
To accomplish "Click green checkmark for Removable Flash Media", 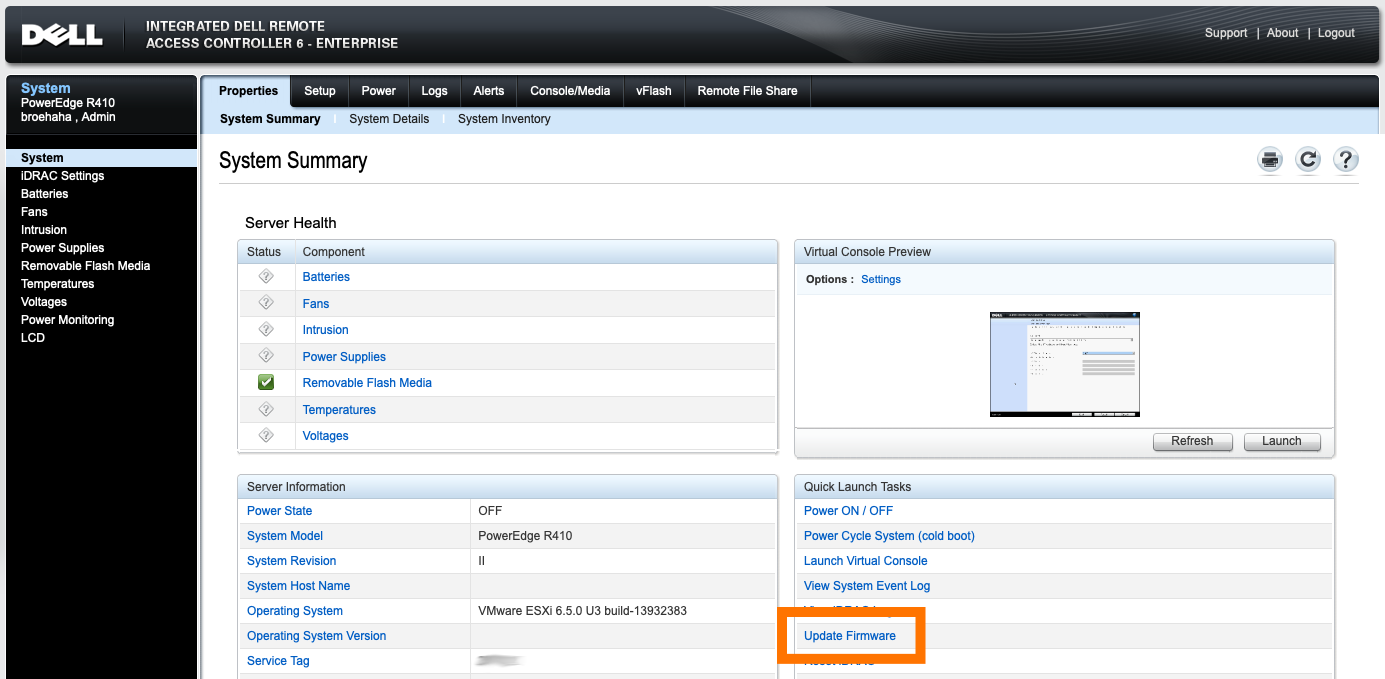I will pos(266,382).
